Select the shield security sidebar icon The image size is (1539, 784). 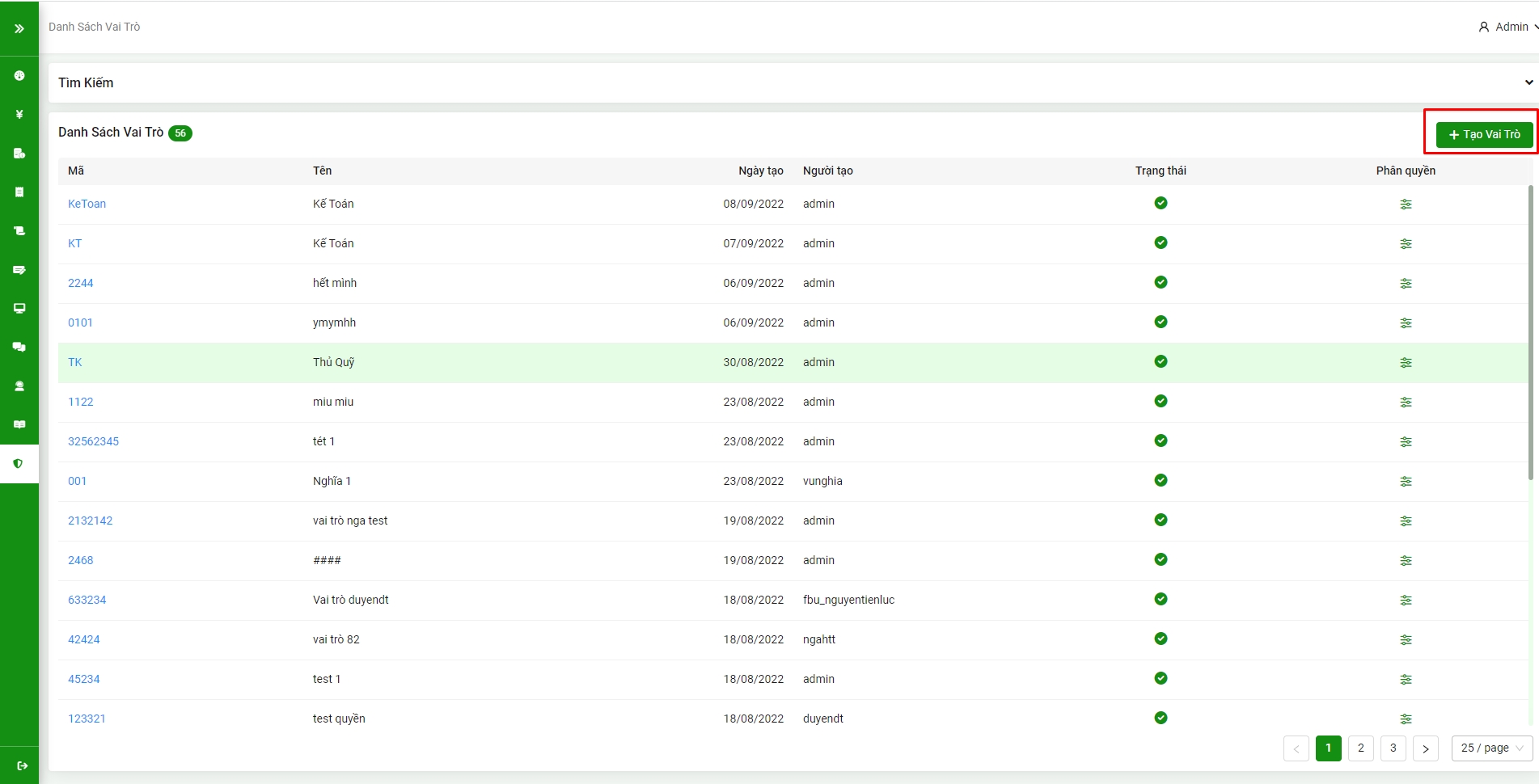coord(18,463)
